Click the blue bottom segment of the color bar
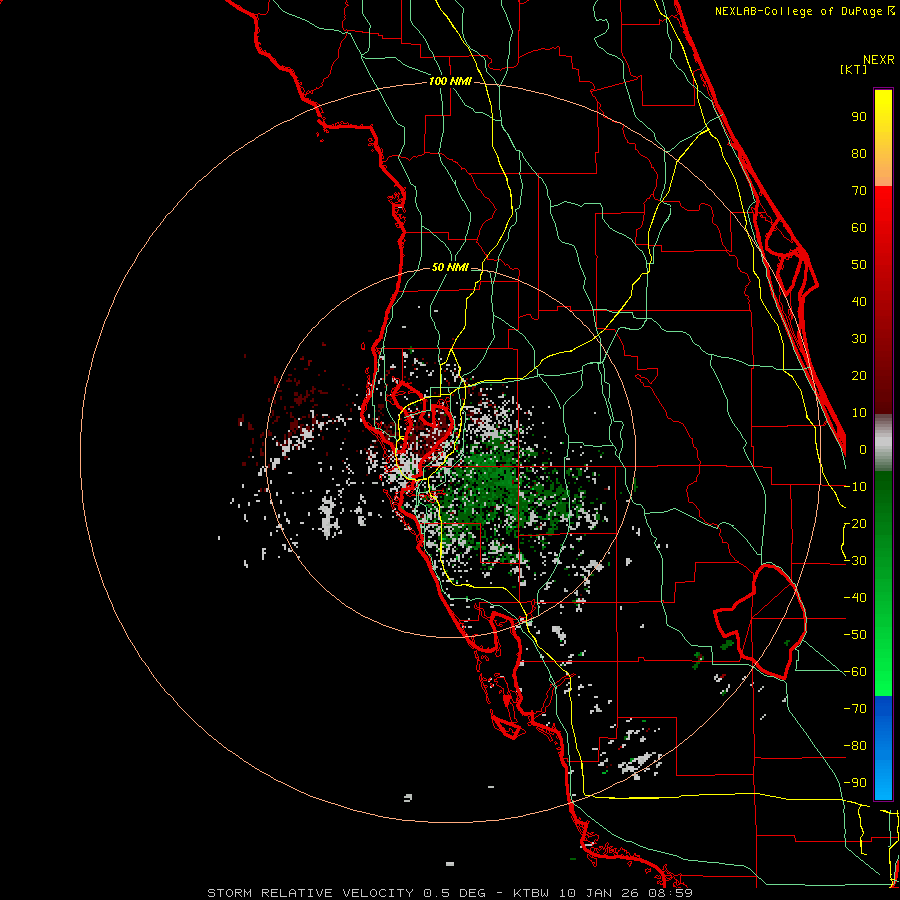This screenshot has height=900, width=900. coord(883,748)
